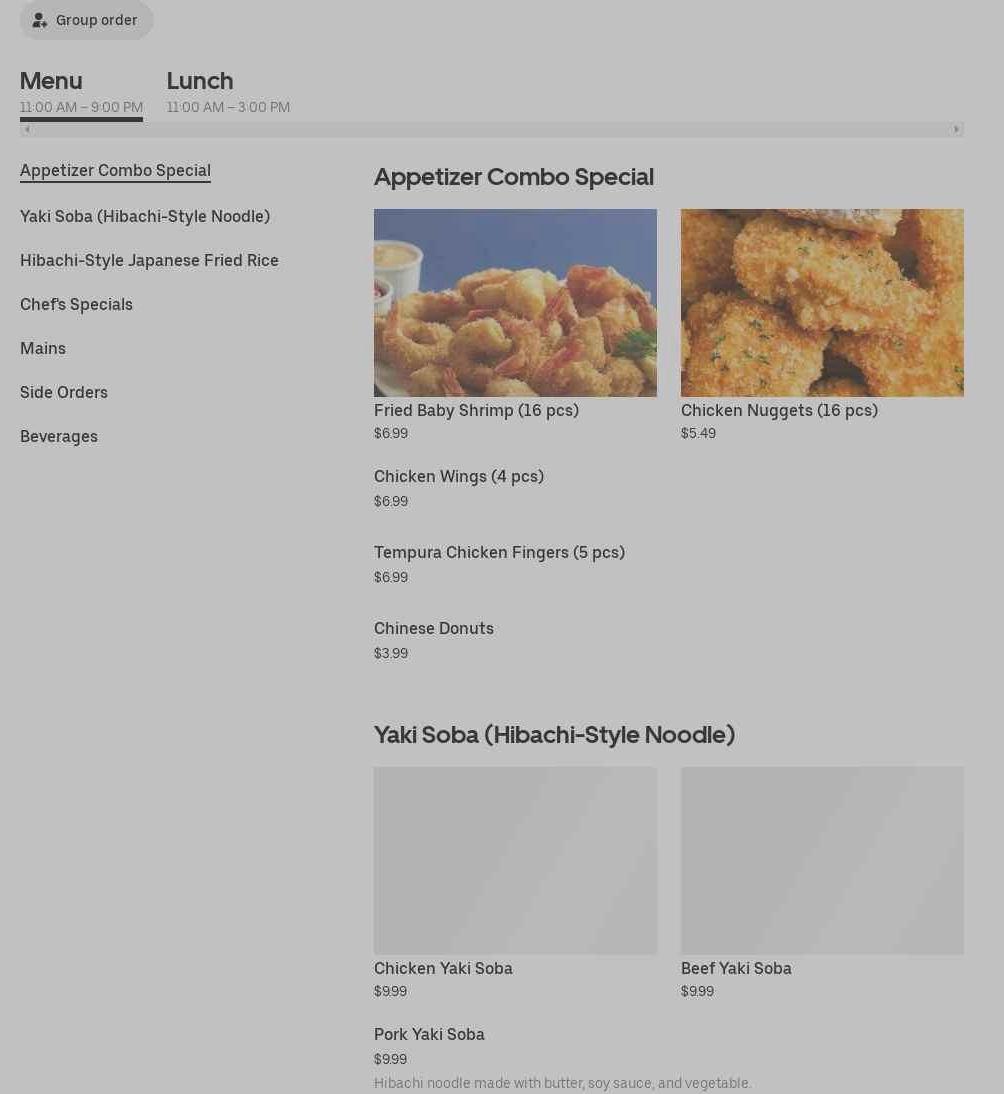Viewport: 1004px width, 1094px height.
Task: Click the horizontal tab scrollbar track
Action: click(x=492, y=129)
